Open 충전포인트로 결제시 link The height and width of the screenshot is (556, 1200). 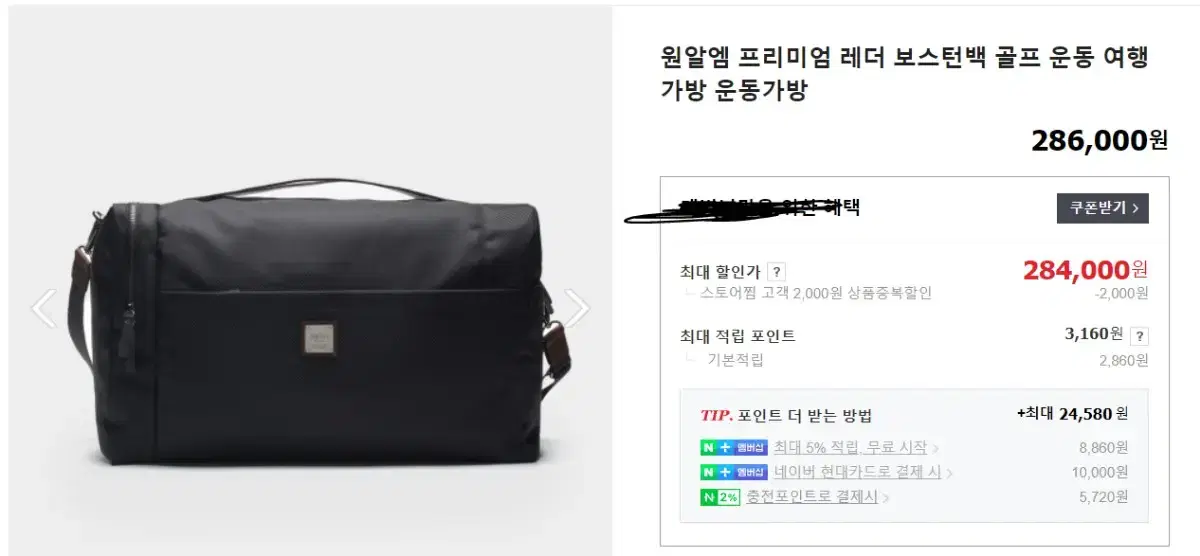tap(812, 496)
